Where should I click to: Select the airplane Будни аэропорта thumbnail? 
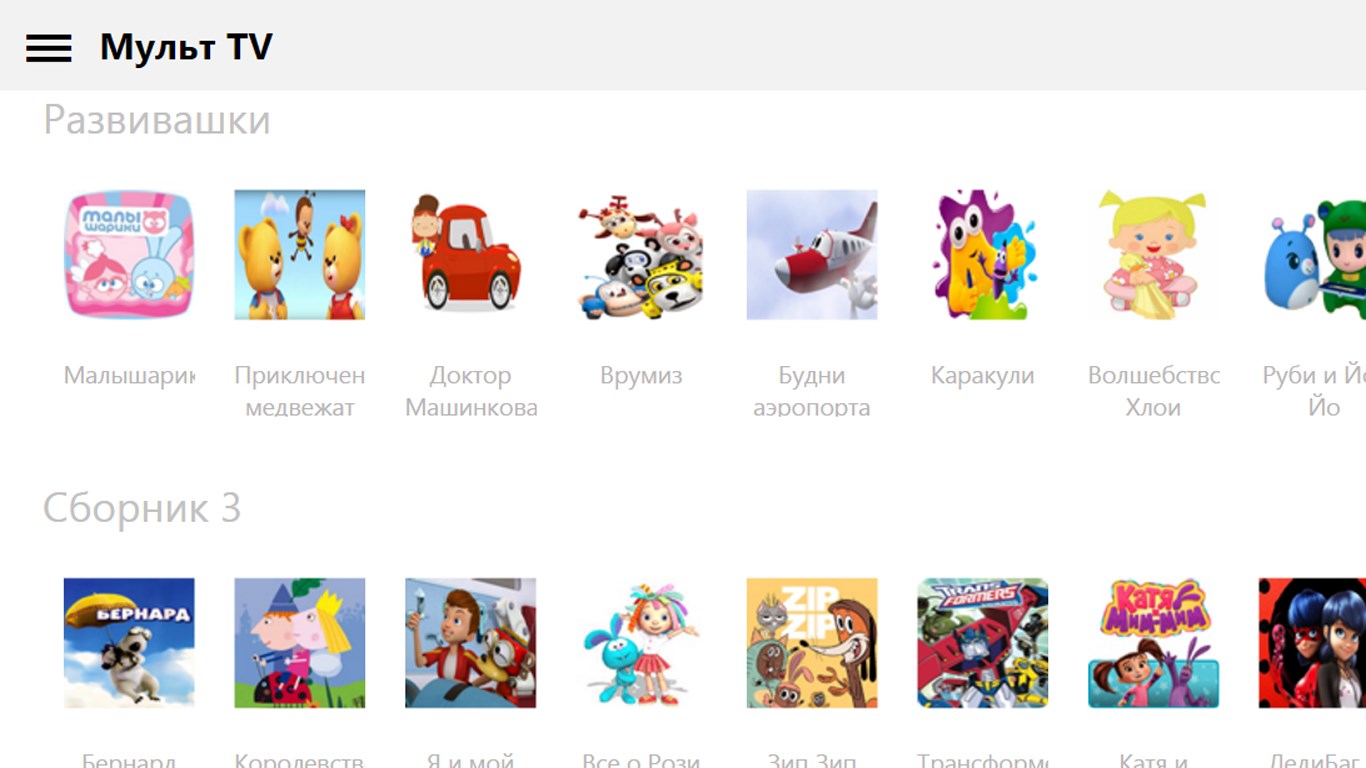click(812, 255)
